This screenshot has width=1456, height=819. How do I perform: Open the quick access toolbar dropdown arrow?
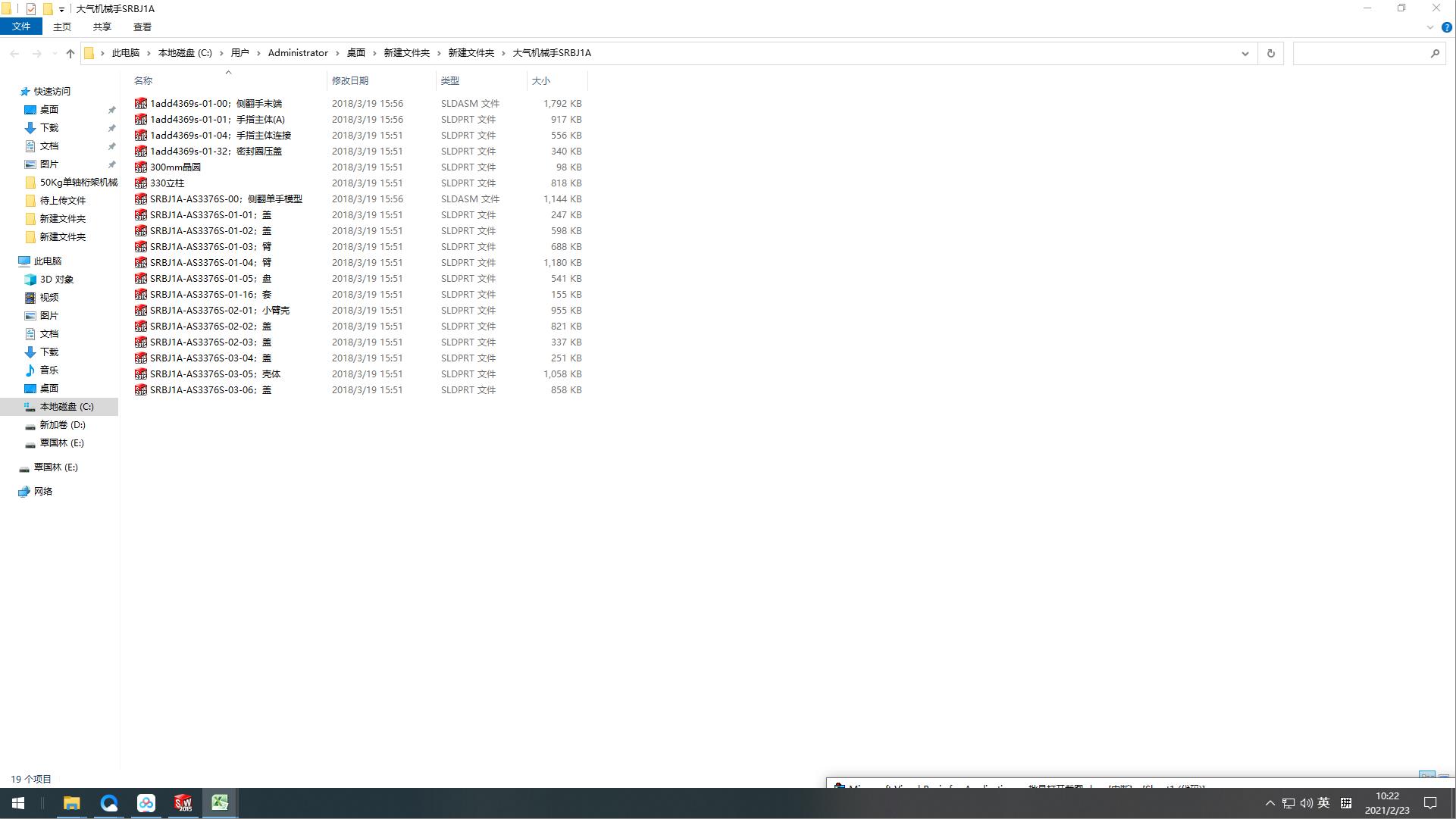pos(61,9)
